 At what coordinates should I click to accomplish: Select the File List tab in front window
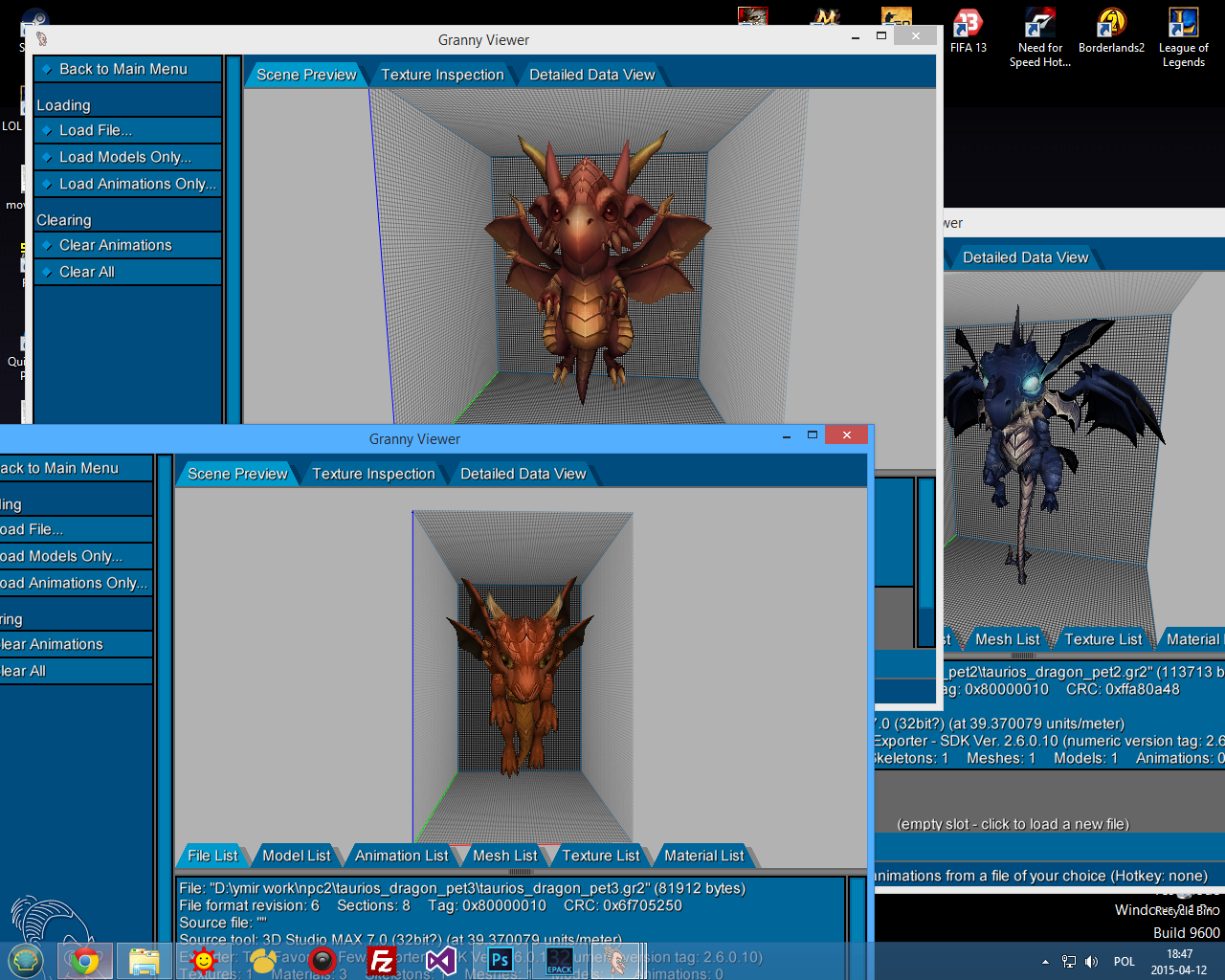tap(212, 856)
